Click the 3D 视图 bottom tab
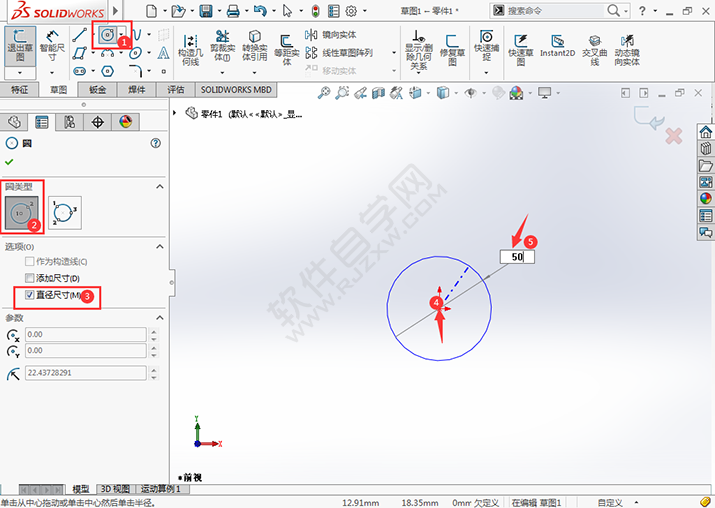715x508 pixels. tap(115, 489)
